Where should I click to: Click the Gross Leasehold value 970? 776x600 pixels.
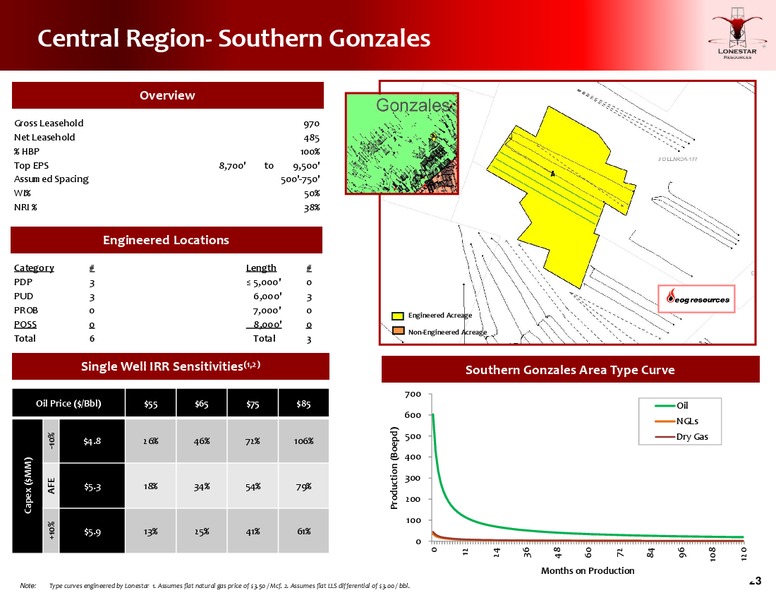click(311, 123)
